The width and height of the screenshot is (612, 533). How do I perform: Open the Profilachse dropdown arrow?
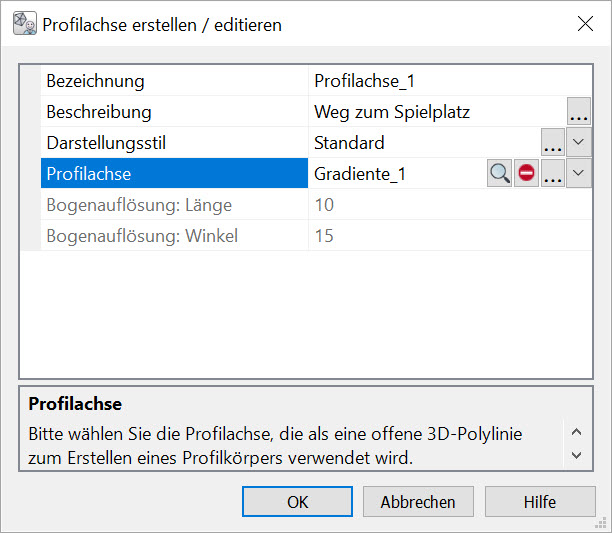click(x=579, y=173)
